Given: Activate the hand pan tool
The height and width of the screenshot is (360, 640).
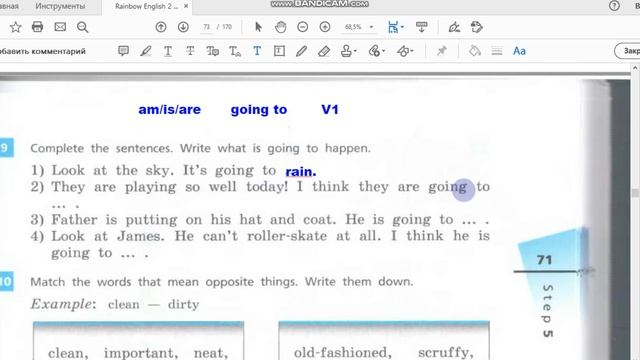Looking at the screenshot, I should coord(280,27).
